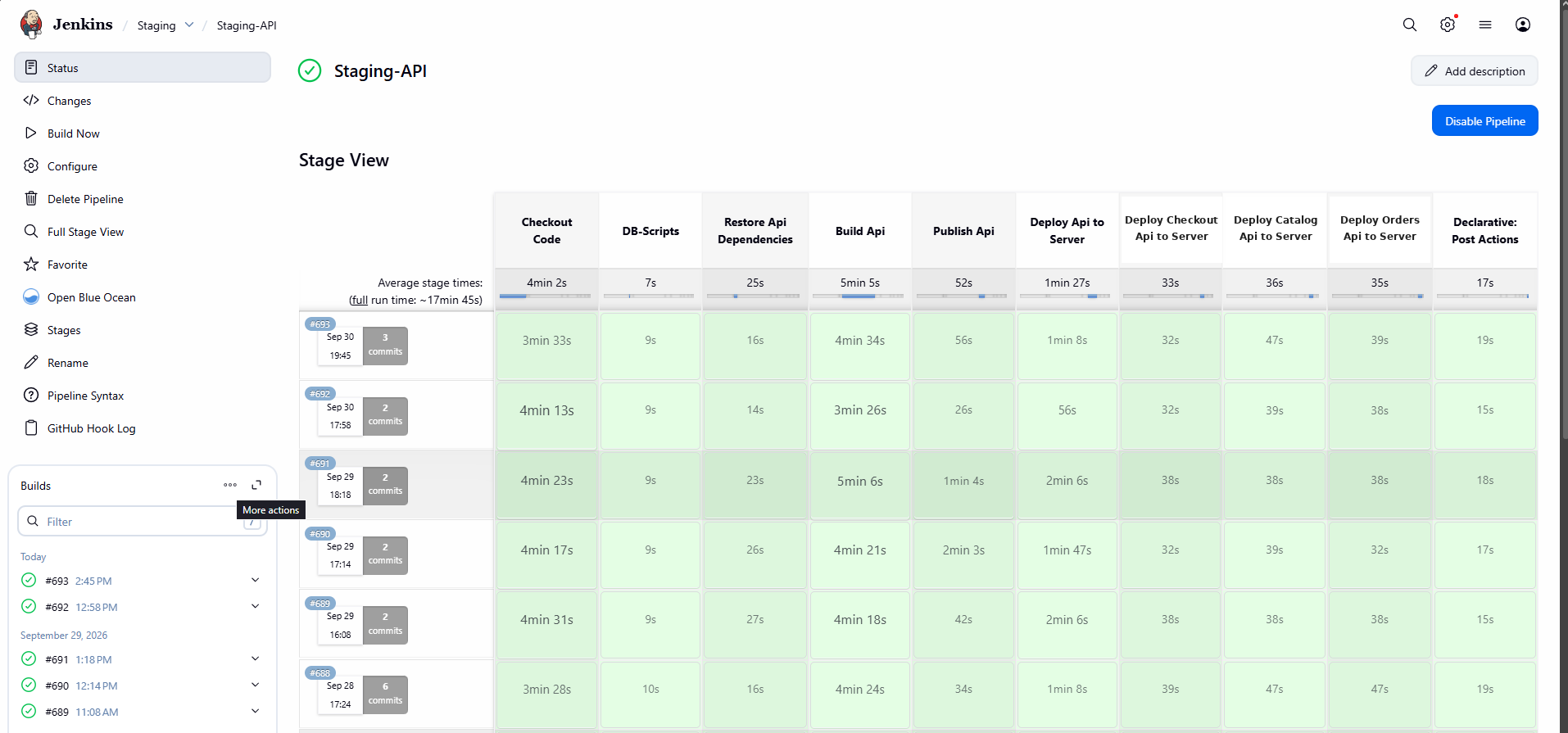Select the Status menu item
1568x733 pixels.
(143, 67)
